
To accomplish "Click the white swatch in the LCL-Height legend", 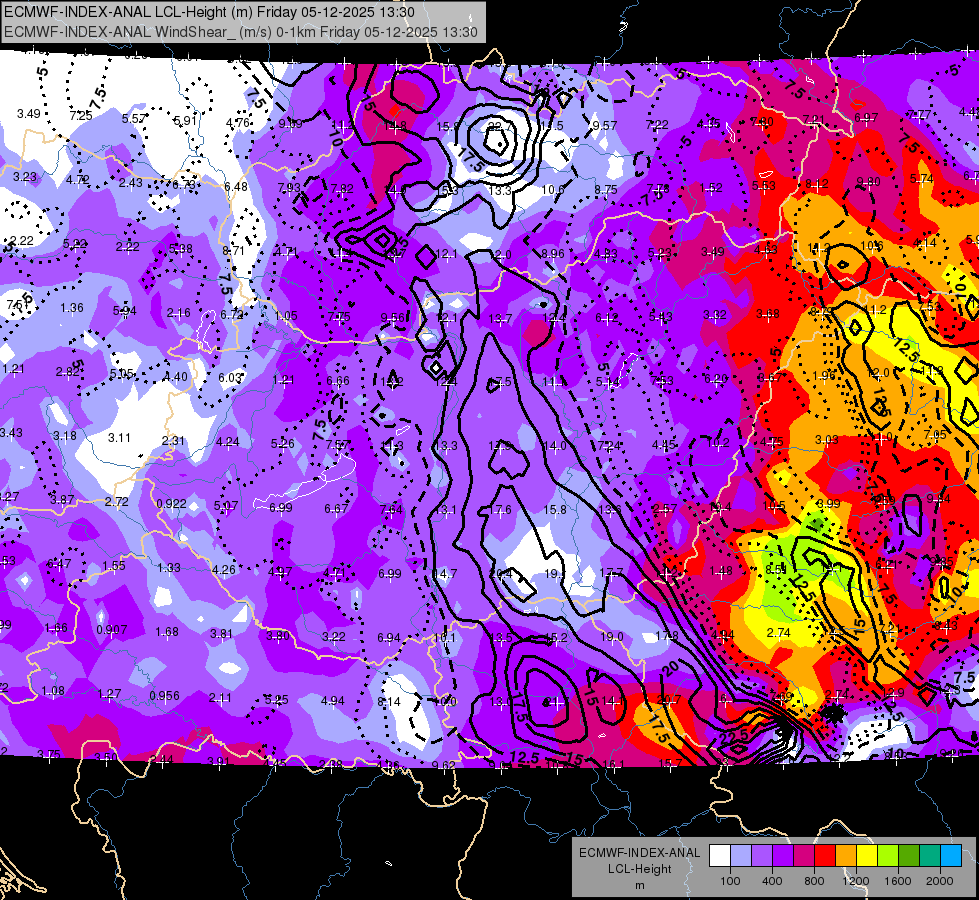I will [720, 856].
